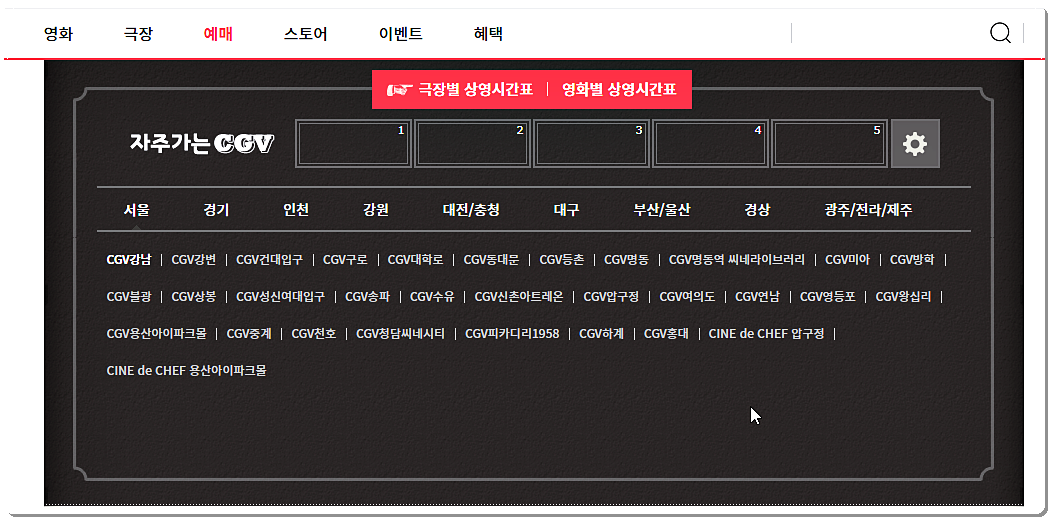Image resolution: width=1051 pixels, height=520 pixels.
Task: Select the 대구 region tab
Action: click(566, 210)
